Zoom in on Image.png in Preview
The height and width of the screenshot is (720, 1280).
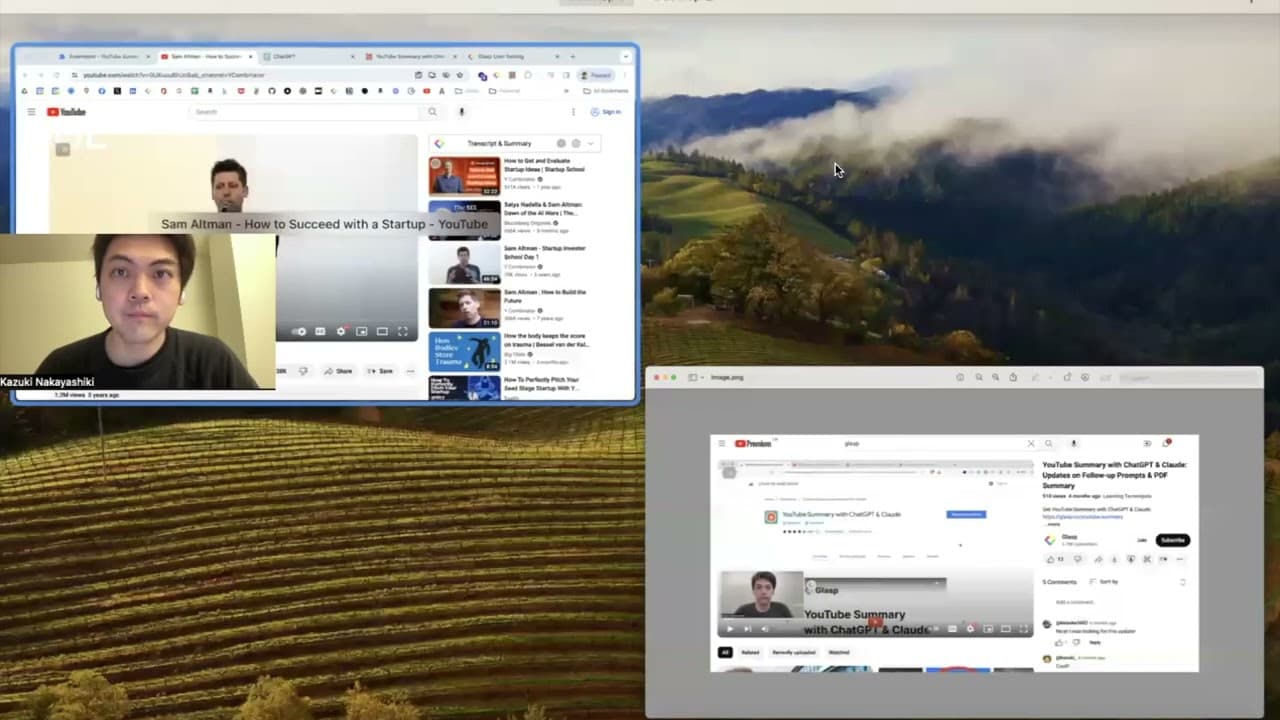click(x=995, y=377)
